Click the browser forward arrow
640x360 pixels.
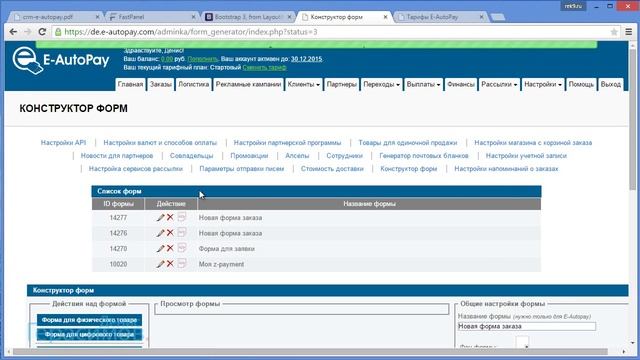point(27,31)
